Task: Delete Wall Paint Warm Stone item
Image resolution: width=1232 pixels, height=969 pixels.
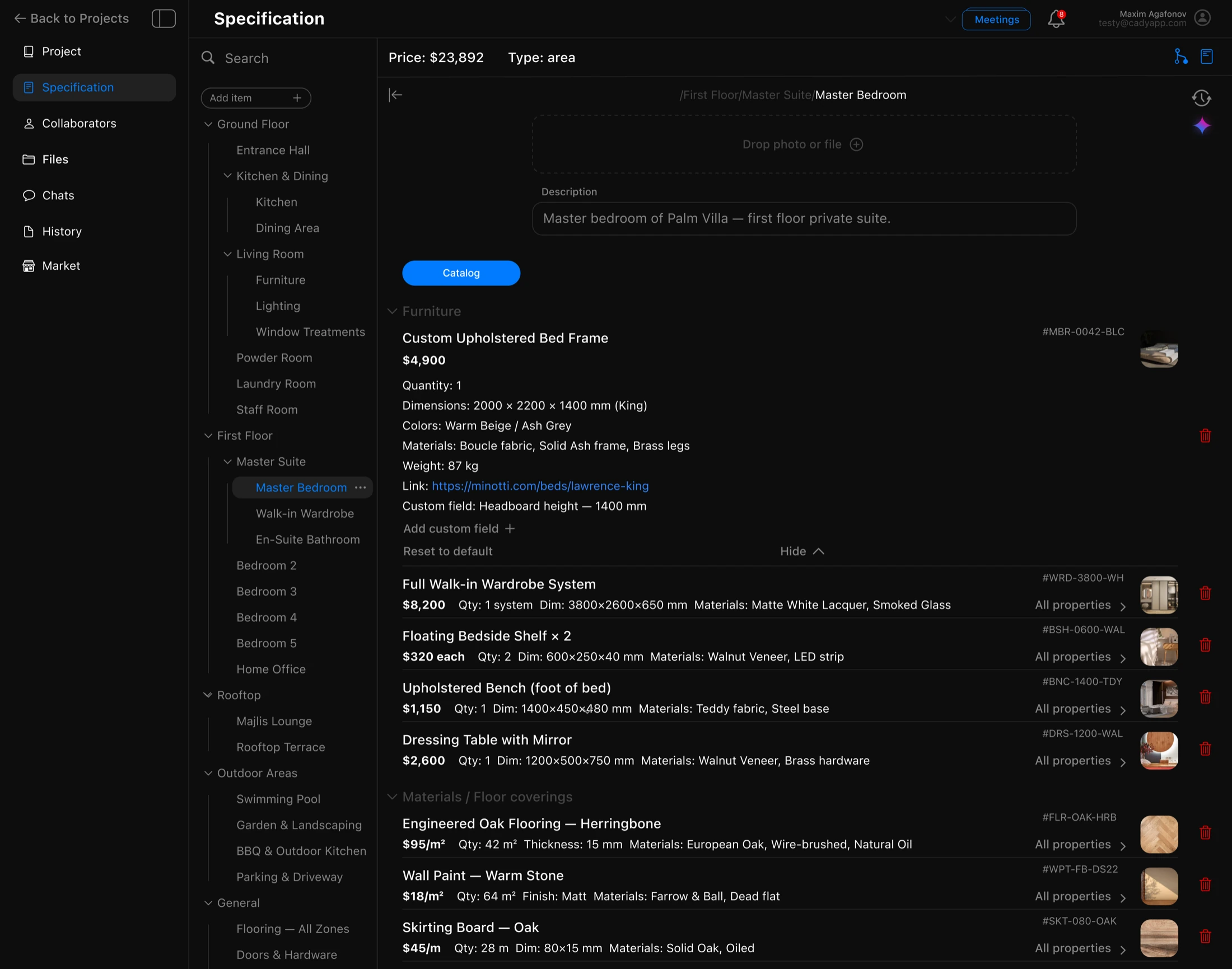Action: [x=1205, y=884]
